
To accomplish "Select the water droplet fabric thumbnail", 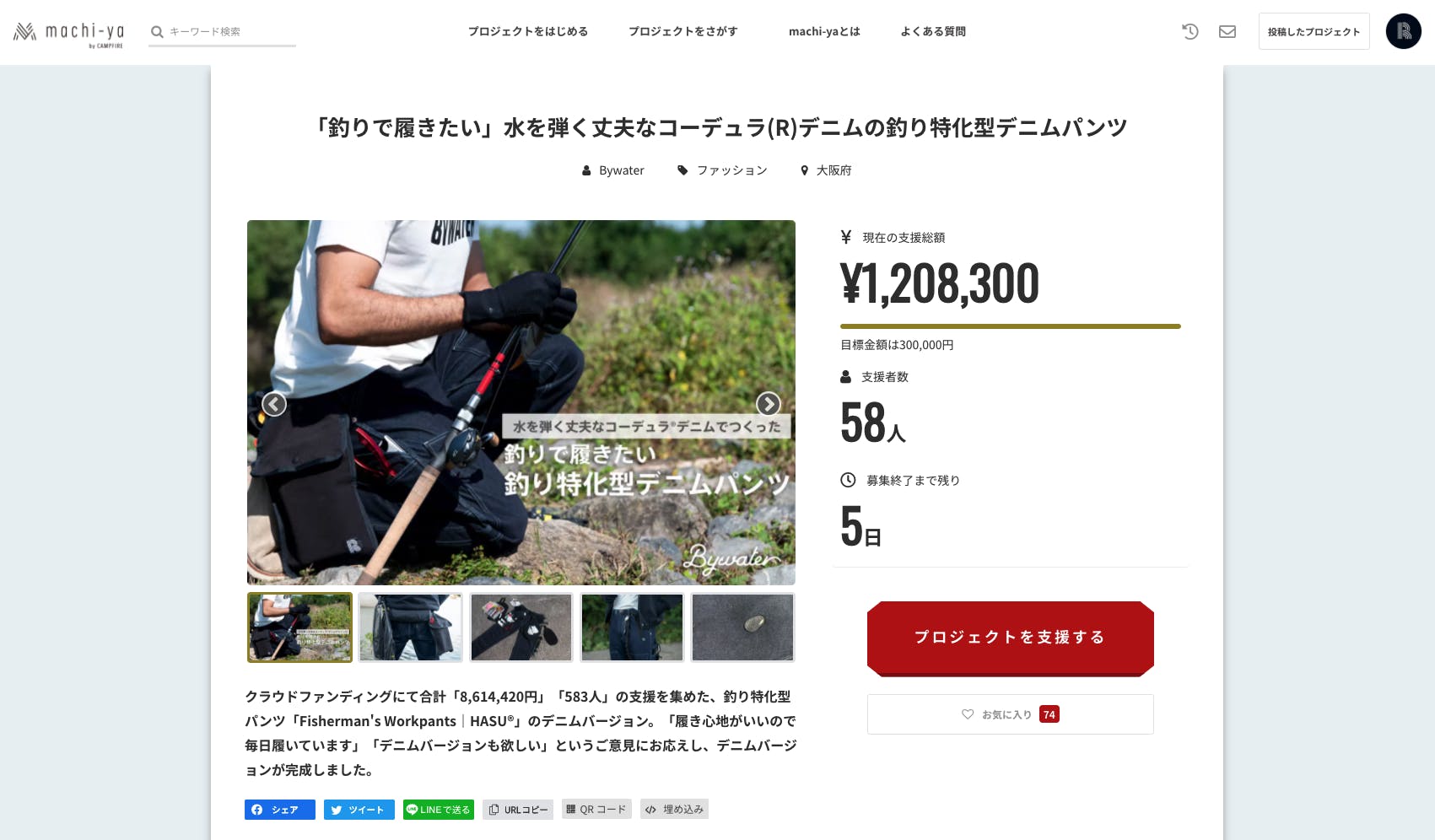I will click(x=742, y=627).
